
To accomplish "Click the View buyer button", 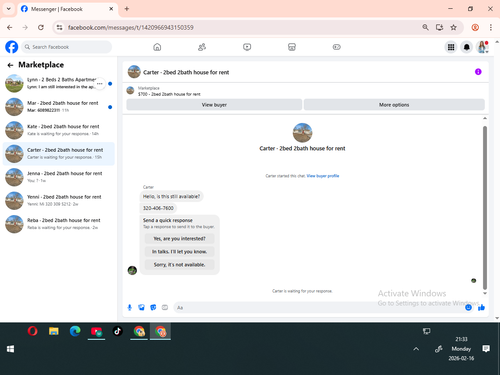I will point(214,105).
